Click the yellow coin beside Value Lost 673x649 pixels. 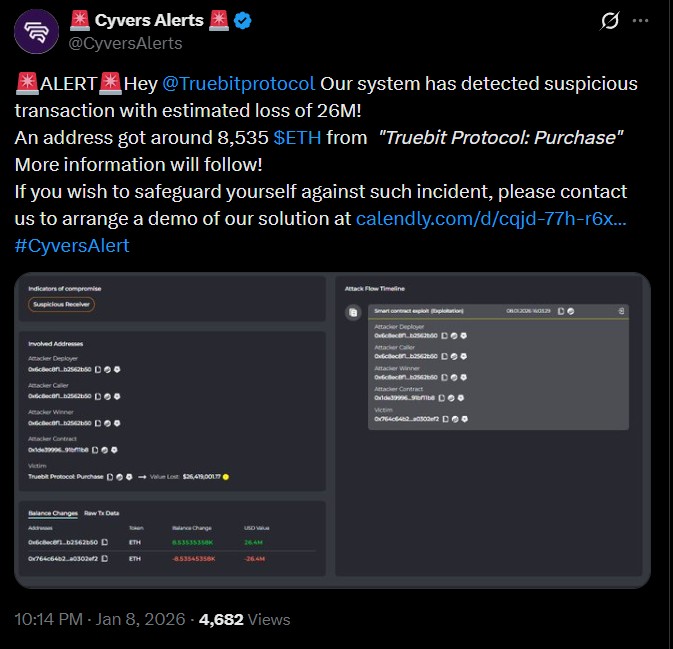(227, 476)
